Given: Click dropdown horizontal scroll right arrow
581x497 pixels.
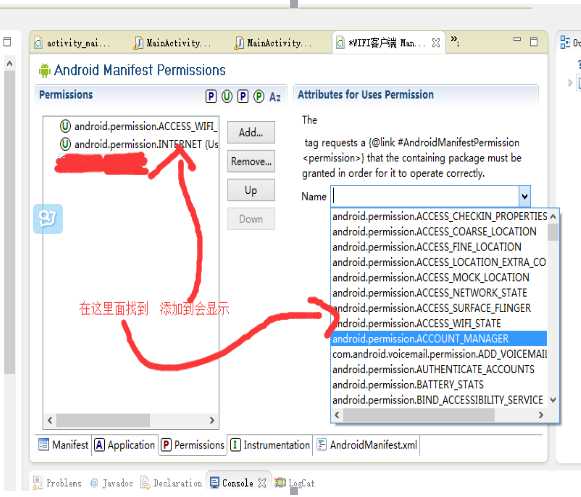Looking at the screenshot, I should (541, 415).
